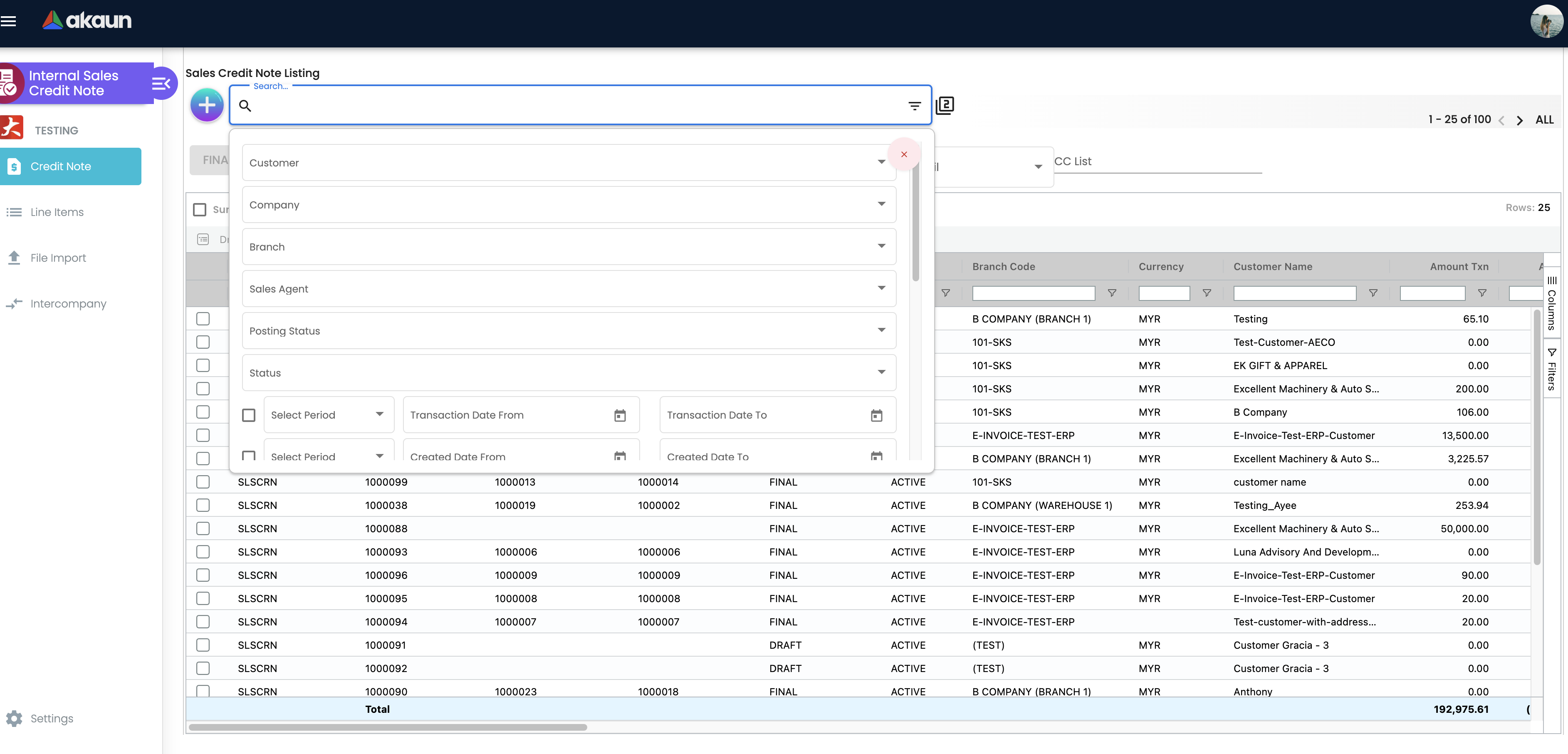Focus the Branch Code filter text box
Screen dimensions: 1568x754
(1034, 293)
